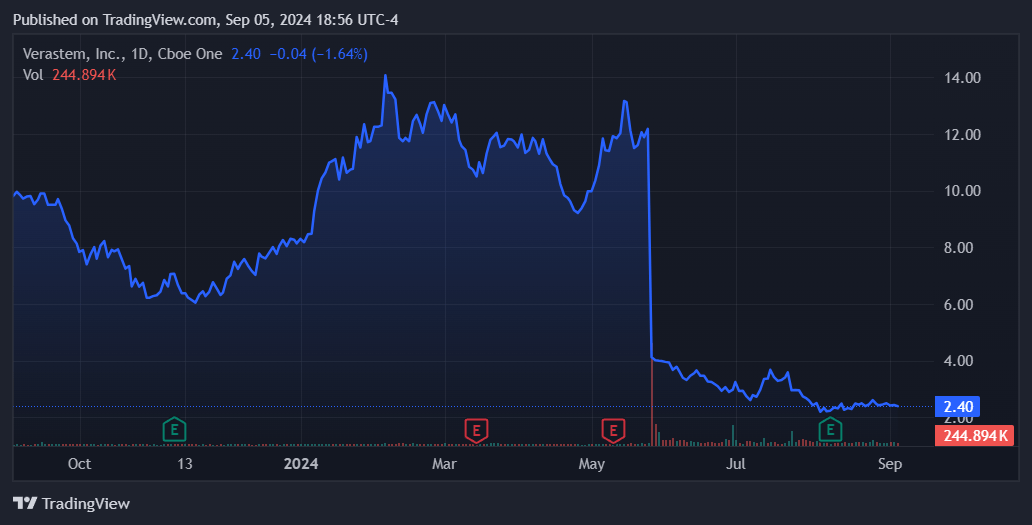
Task: Click the Sep date axis label
Action: [890, 464]
